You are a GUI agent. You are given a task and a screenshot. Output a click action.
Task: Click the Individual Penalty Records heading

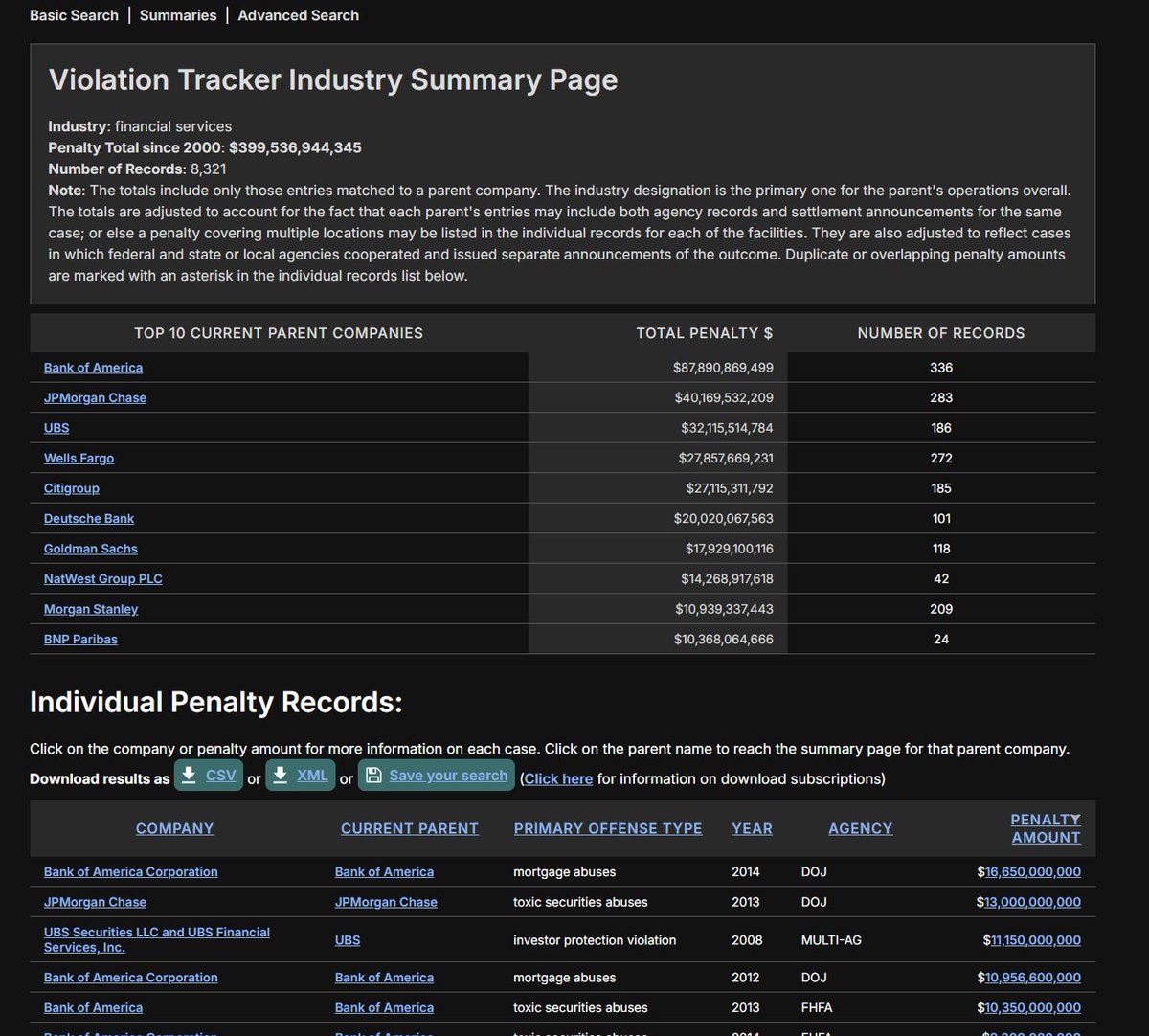(216, 702)
